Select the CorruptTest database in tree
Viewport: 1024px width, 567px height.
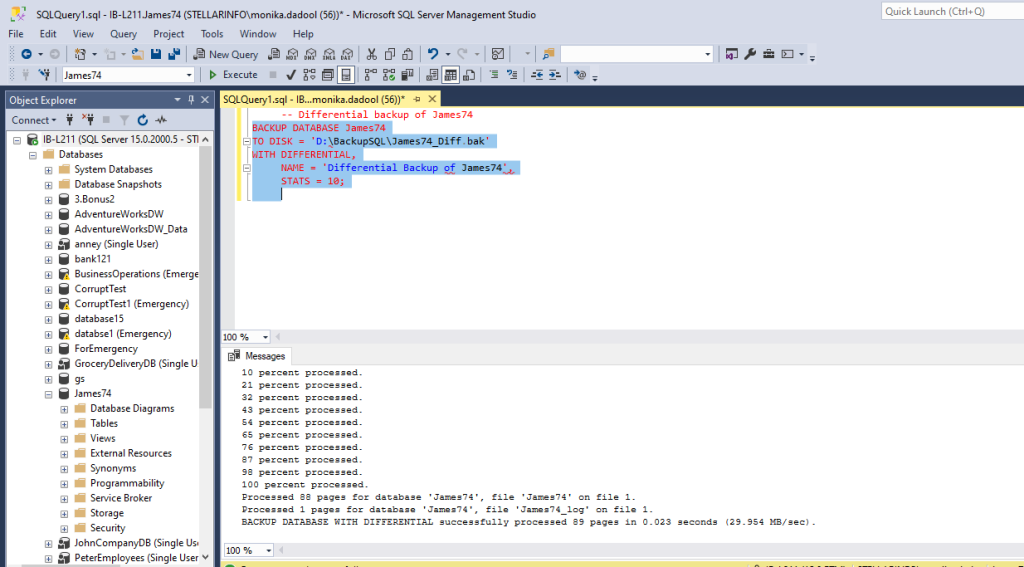[x=100, y=289]
